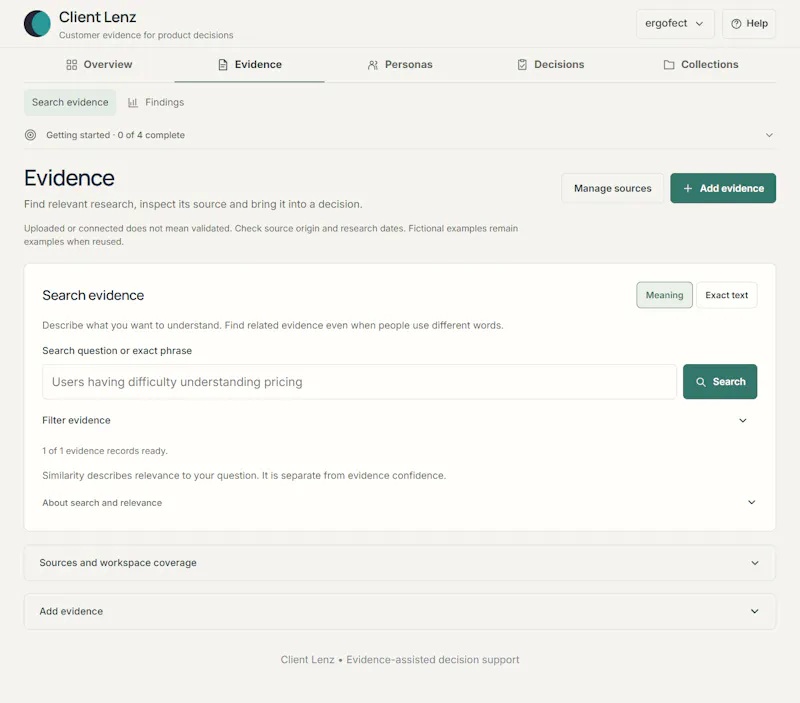800x703 pixels.
Task: Click the Getting started target icon
Action: [x=31, y=135]
